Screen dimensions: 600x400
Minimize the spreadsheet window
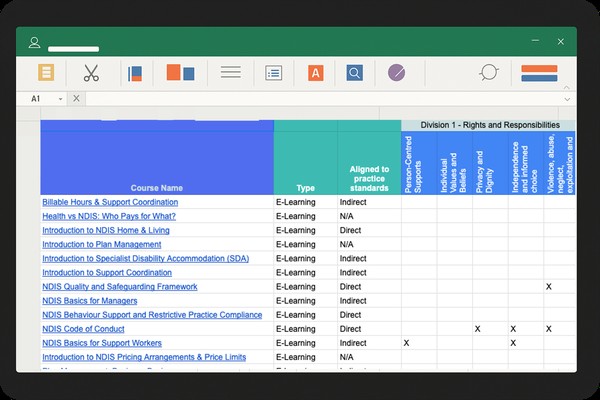pos(535,41)
